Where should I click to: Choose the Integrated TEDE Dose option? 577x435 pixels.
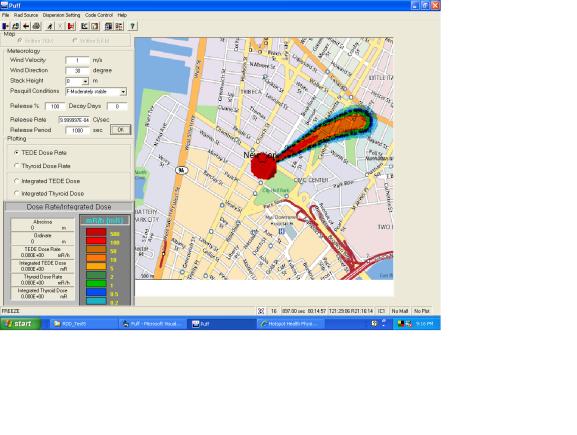point(17,181)
